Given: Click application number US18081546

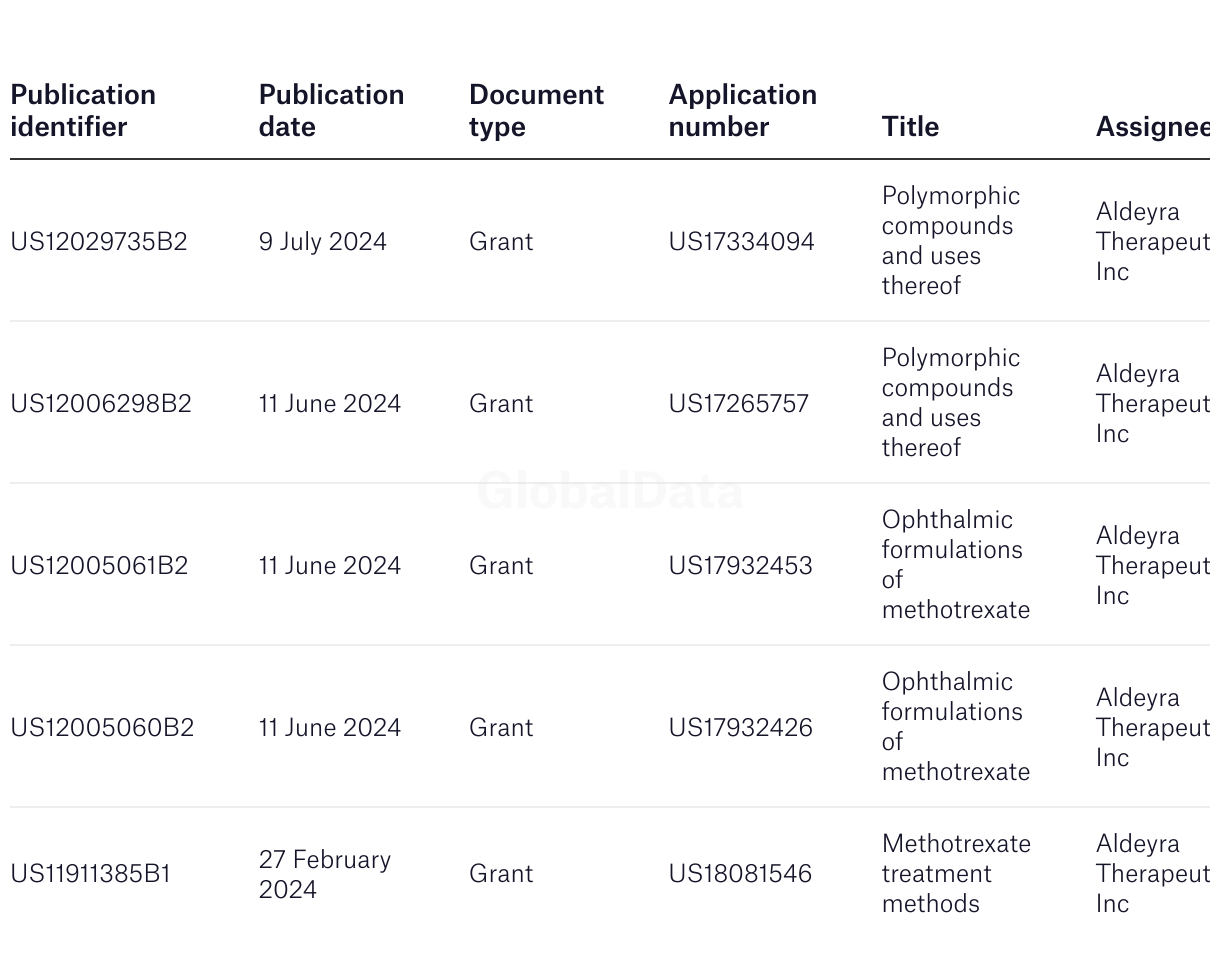Looking at the screenshot, I should pos(740,874).
